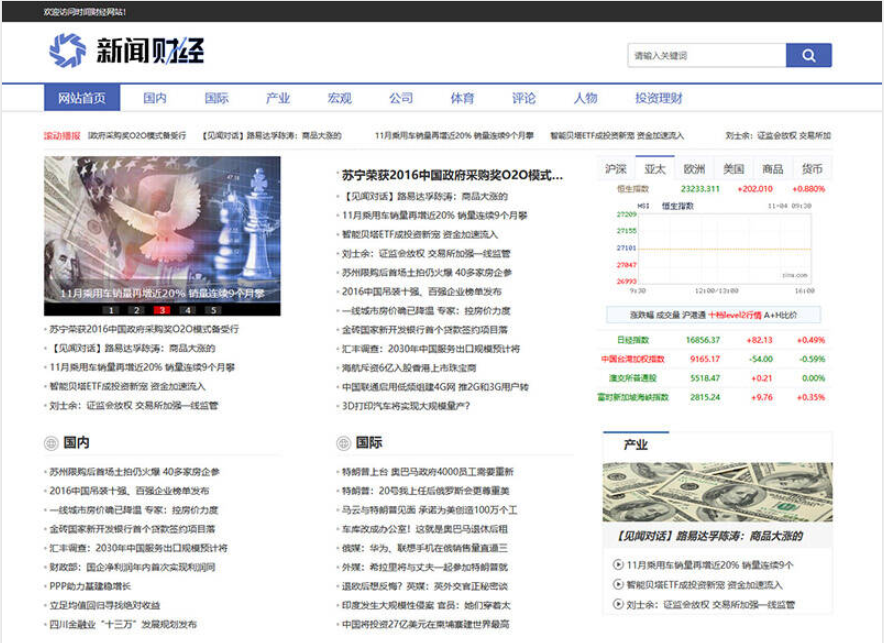Select the 货币 tab in market widget
Image resolution: width=884 pixels, height=643 pixels.
point(812,169)
